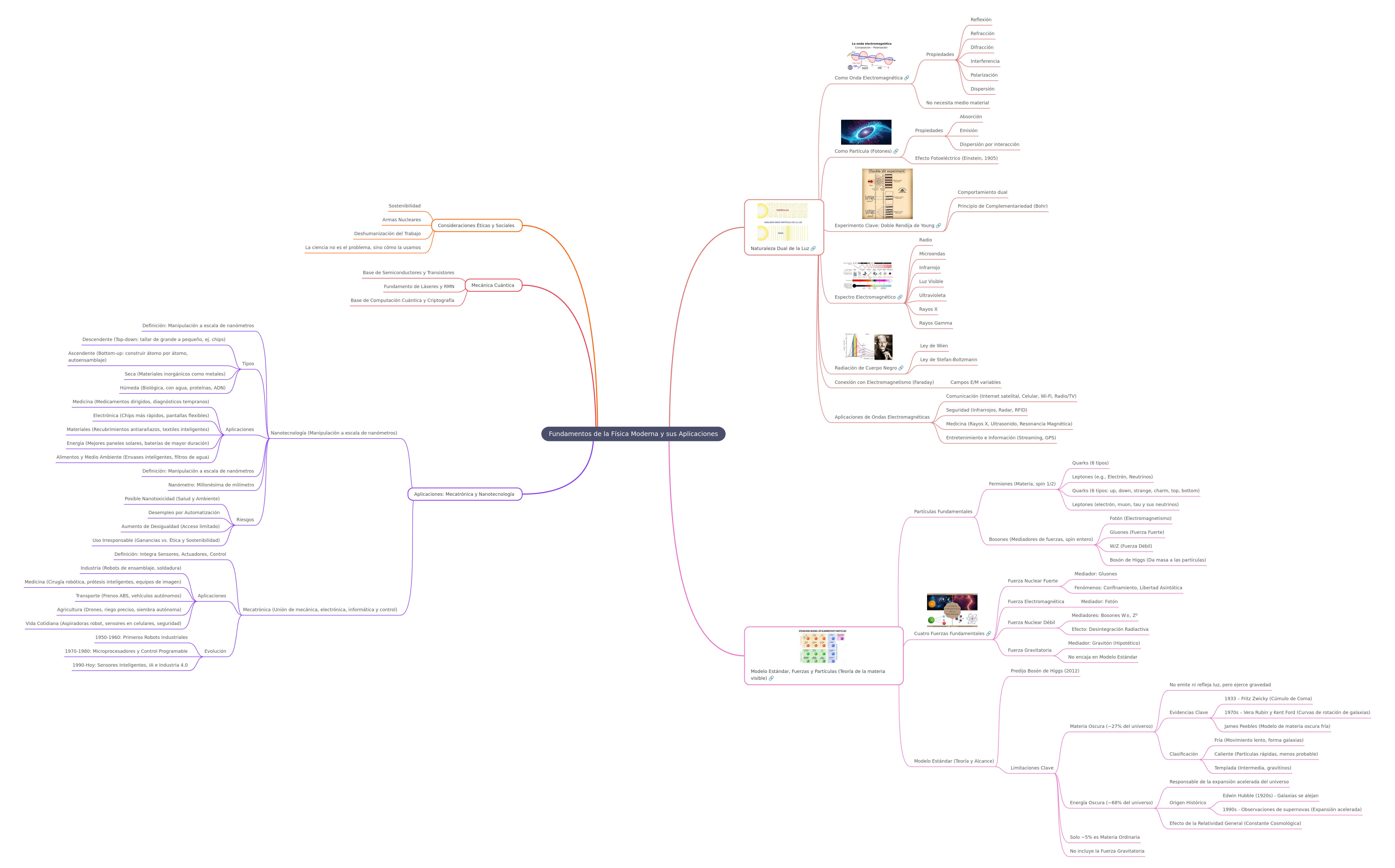Select the Armas Nucleares text
This screenshot has height=868, width=1395.
click(x=401, y=220)
